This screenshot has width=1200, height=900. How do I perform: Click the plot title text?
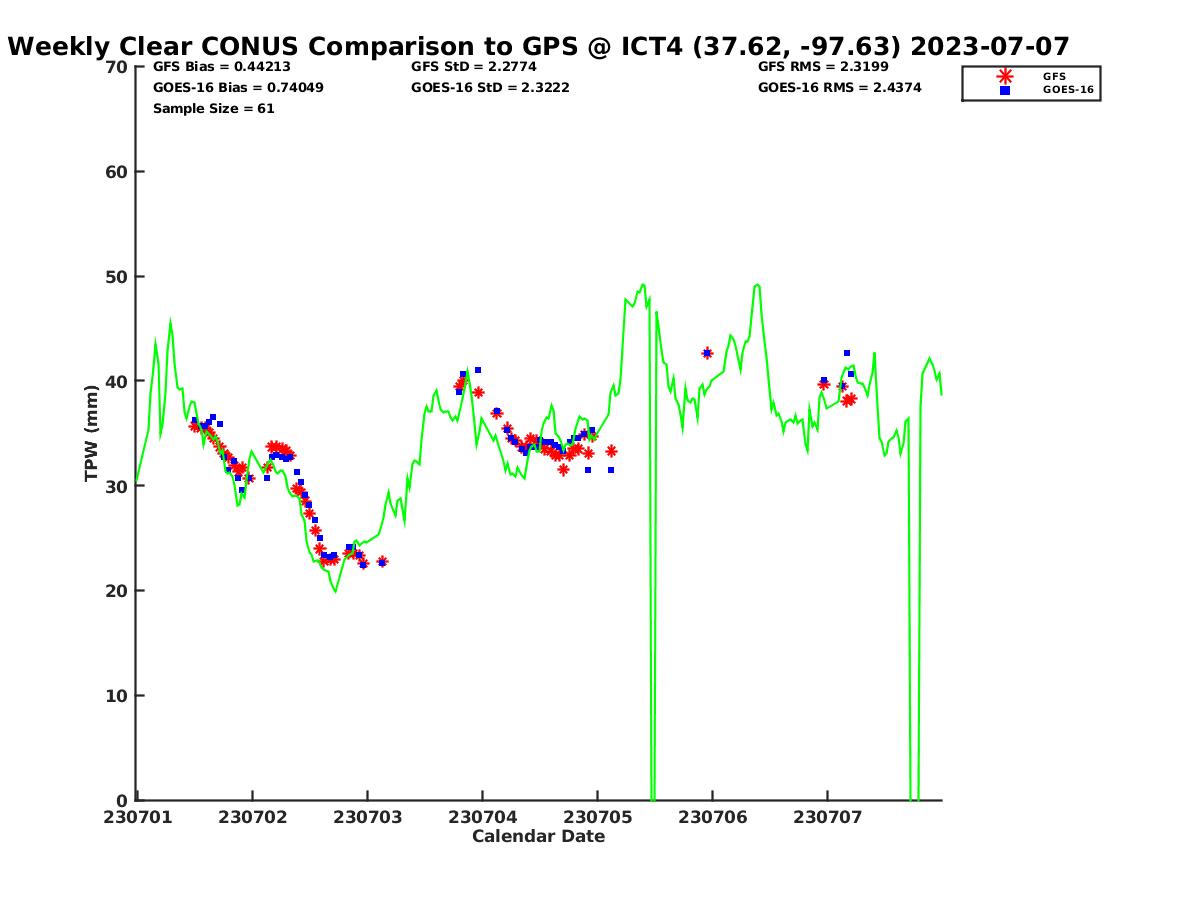[539, 46]
